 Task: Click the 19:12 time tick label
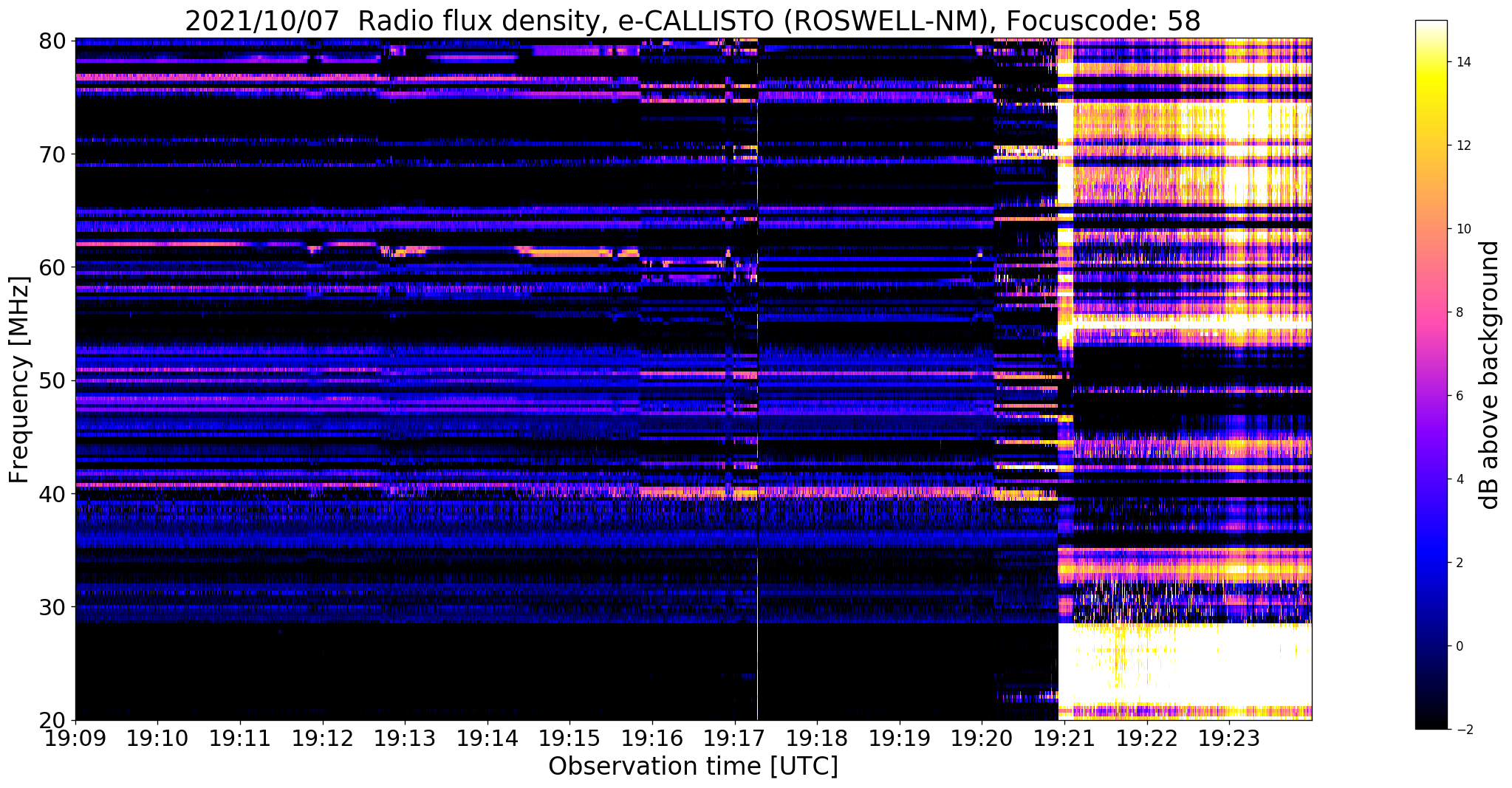(322, 738)
